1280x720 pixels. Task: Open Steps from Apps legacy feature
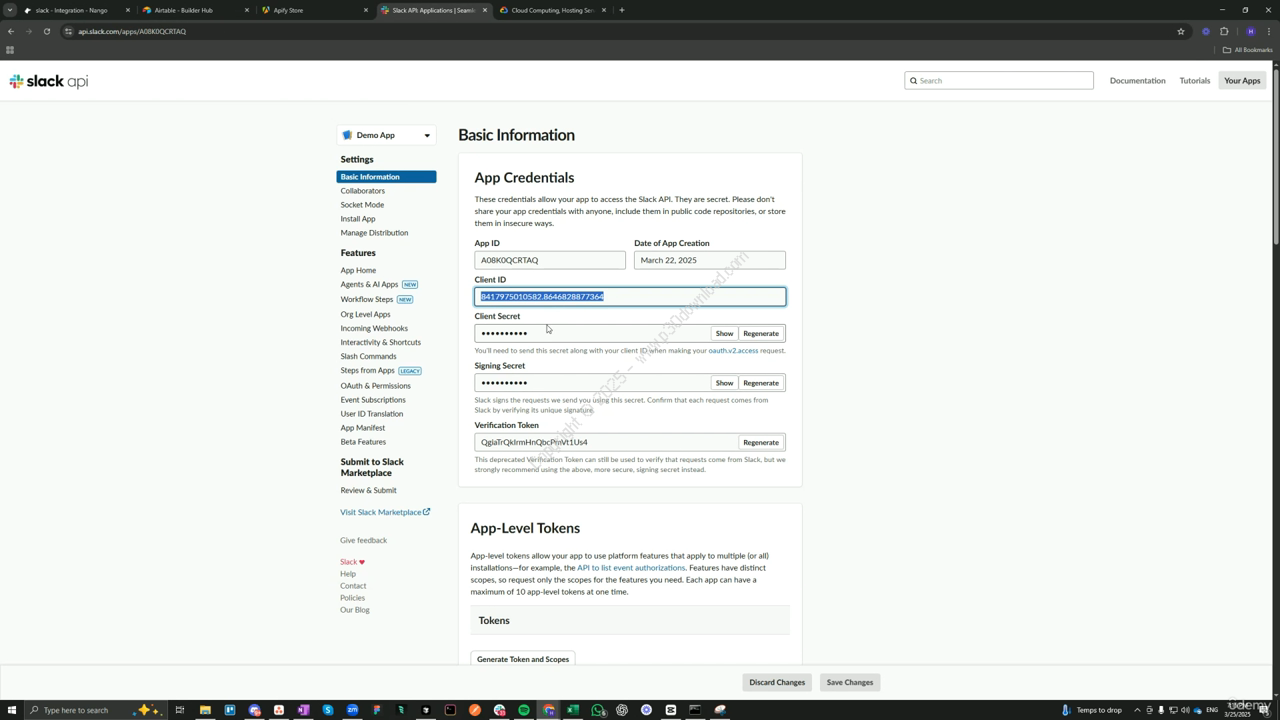[x=367, y=371]
